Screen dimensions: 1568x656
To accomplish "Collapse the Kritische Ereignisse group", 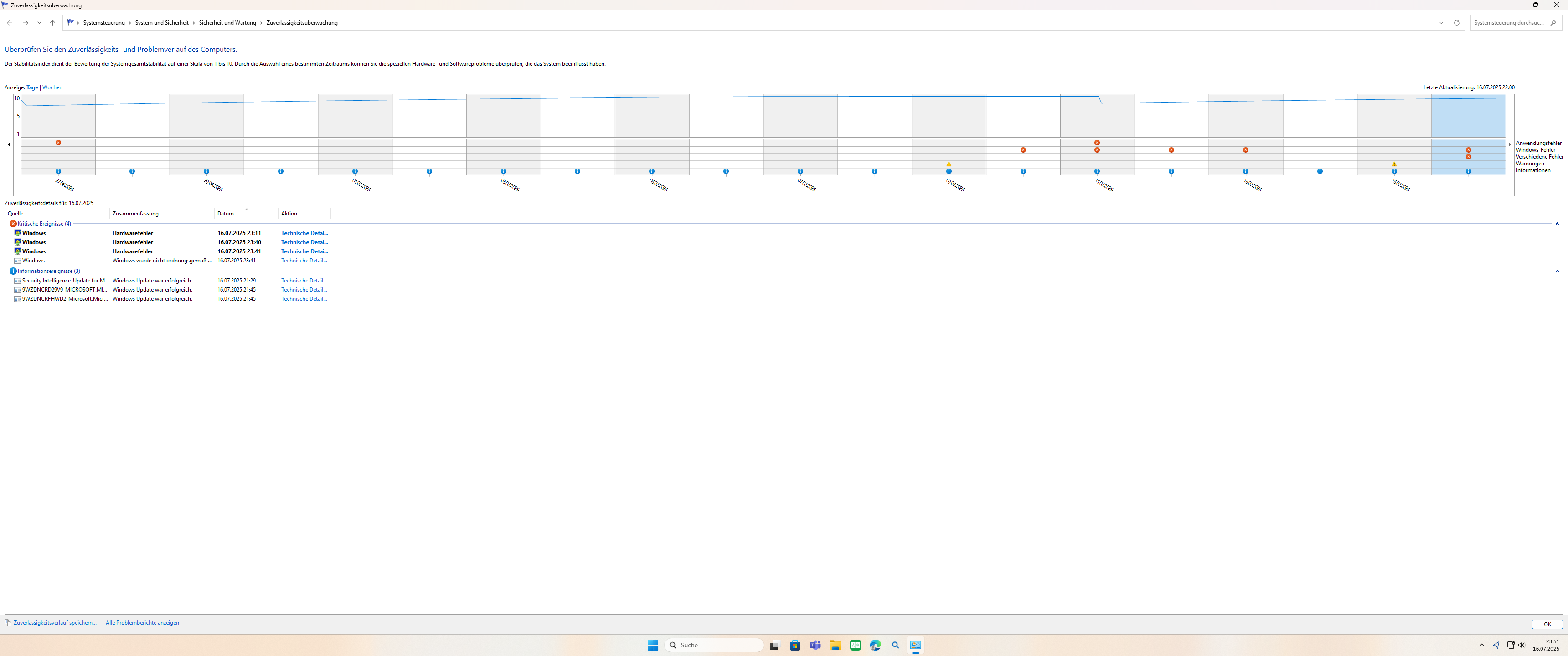I will (1557, 224).
